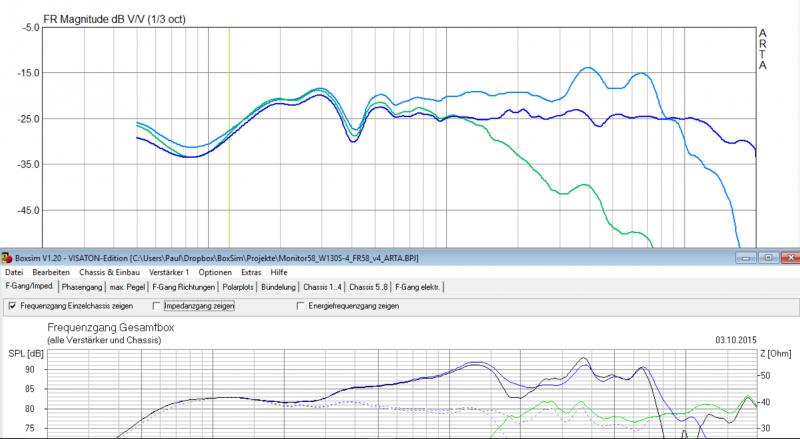Screen dimensions: 800x439
Task: Switch to the F-Gang/Imped. tab
Action: [x=30, y=286]
